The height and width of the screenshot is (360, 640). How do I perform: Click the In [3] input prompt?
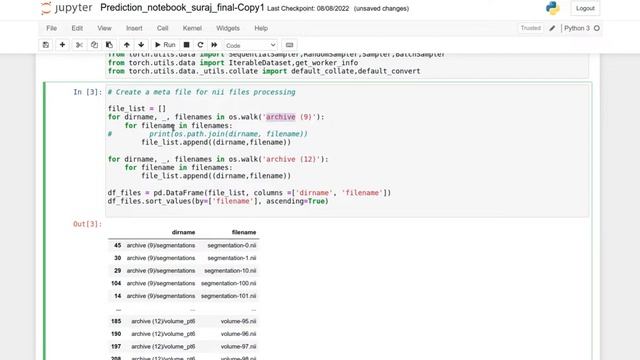coord(87,92)
